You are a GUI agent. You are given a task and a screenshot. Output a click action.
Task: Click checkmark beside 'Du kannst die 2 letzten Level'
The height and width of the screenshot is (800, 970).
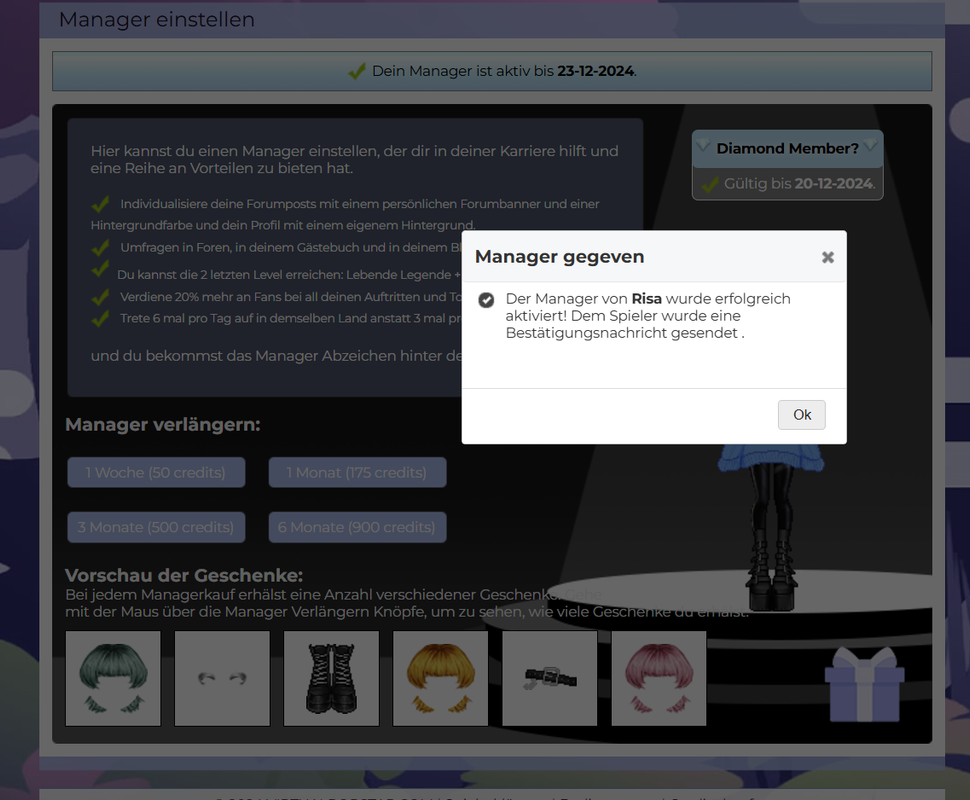[100, 270]
